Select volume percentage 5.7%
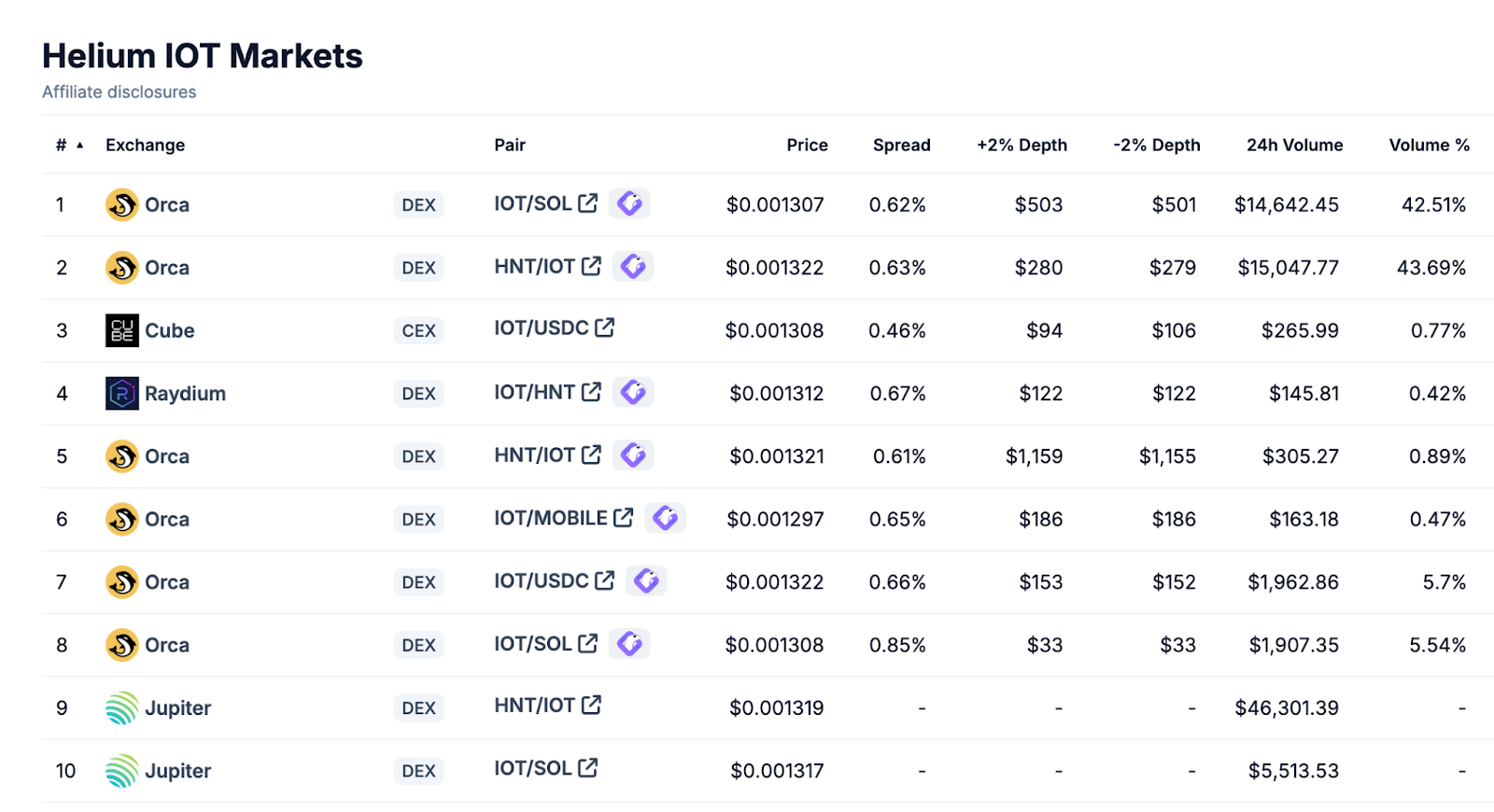 click(1444, 581)
